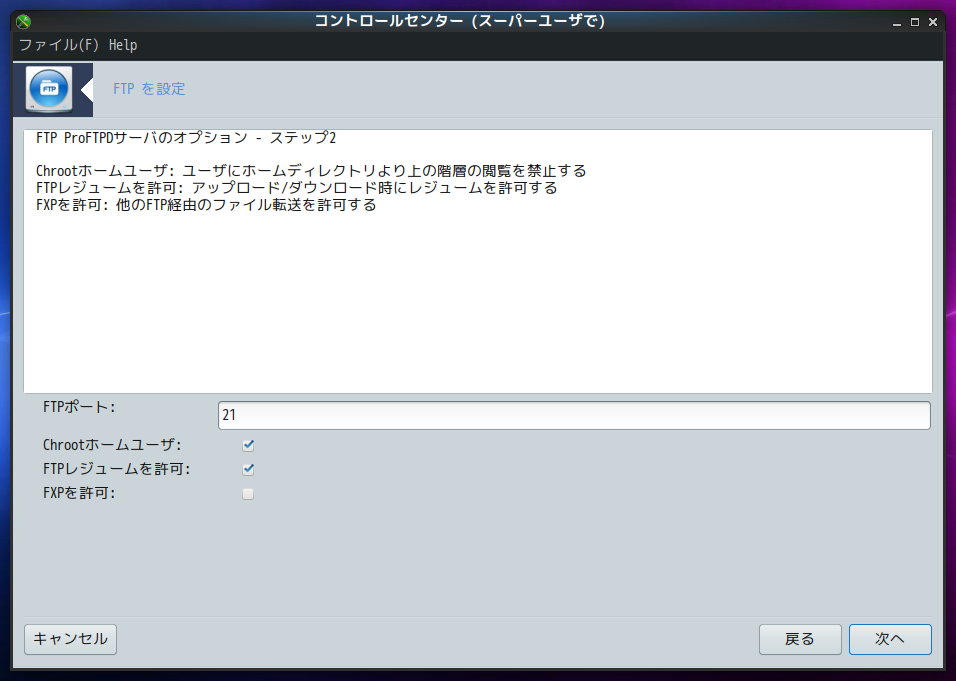Click the FXPを許可 description line in the text area
Screen dimensions: 956x681
[x=206, y=205]
